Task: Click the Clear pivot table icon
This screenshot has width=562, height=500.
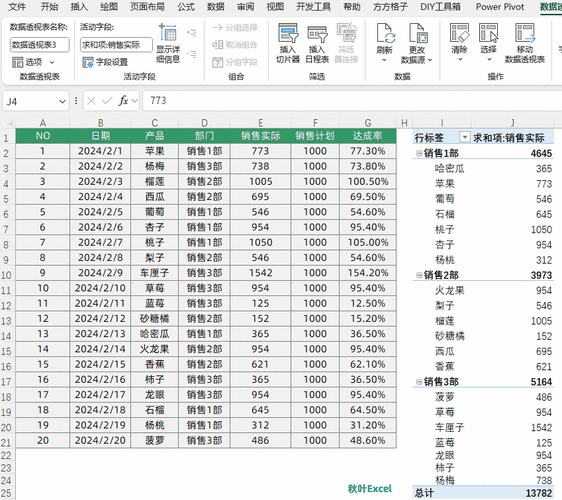Action: tap(459, 33)
